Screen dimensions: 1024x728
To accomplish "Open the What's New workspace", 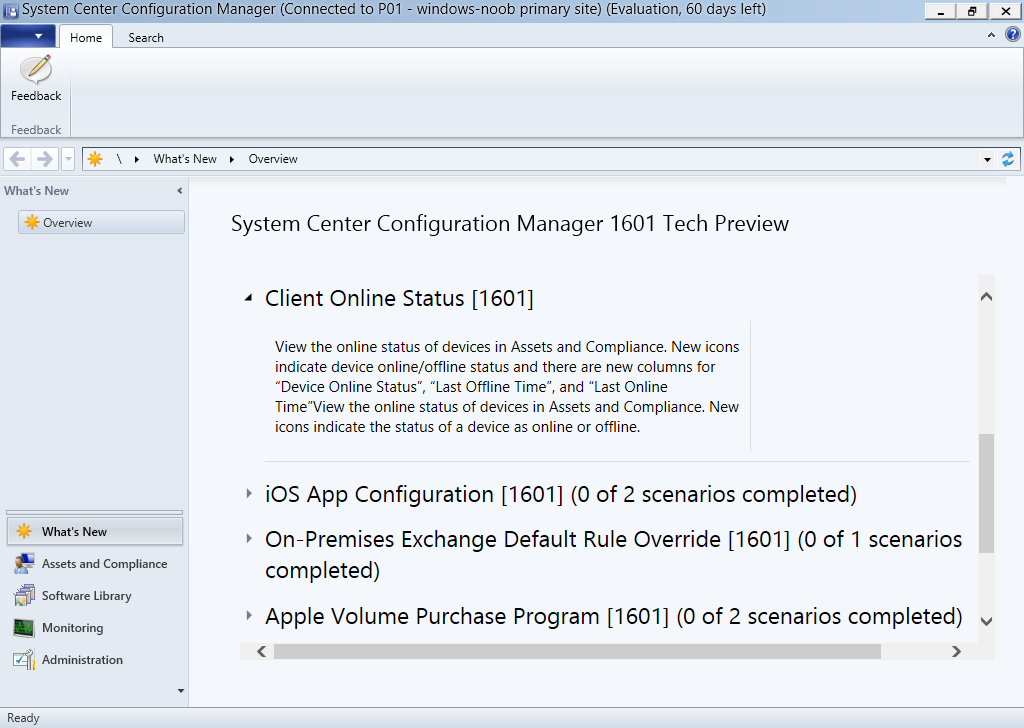I will 95,531.
